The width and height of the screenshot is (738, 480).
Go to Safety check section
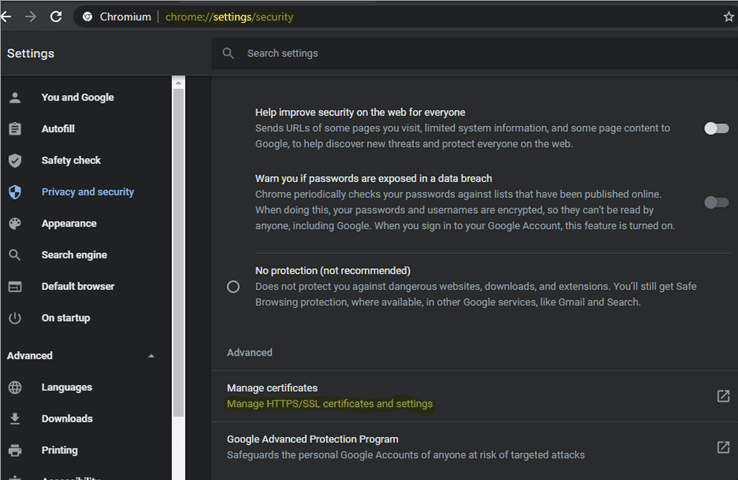tap(71, 160)
